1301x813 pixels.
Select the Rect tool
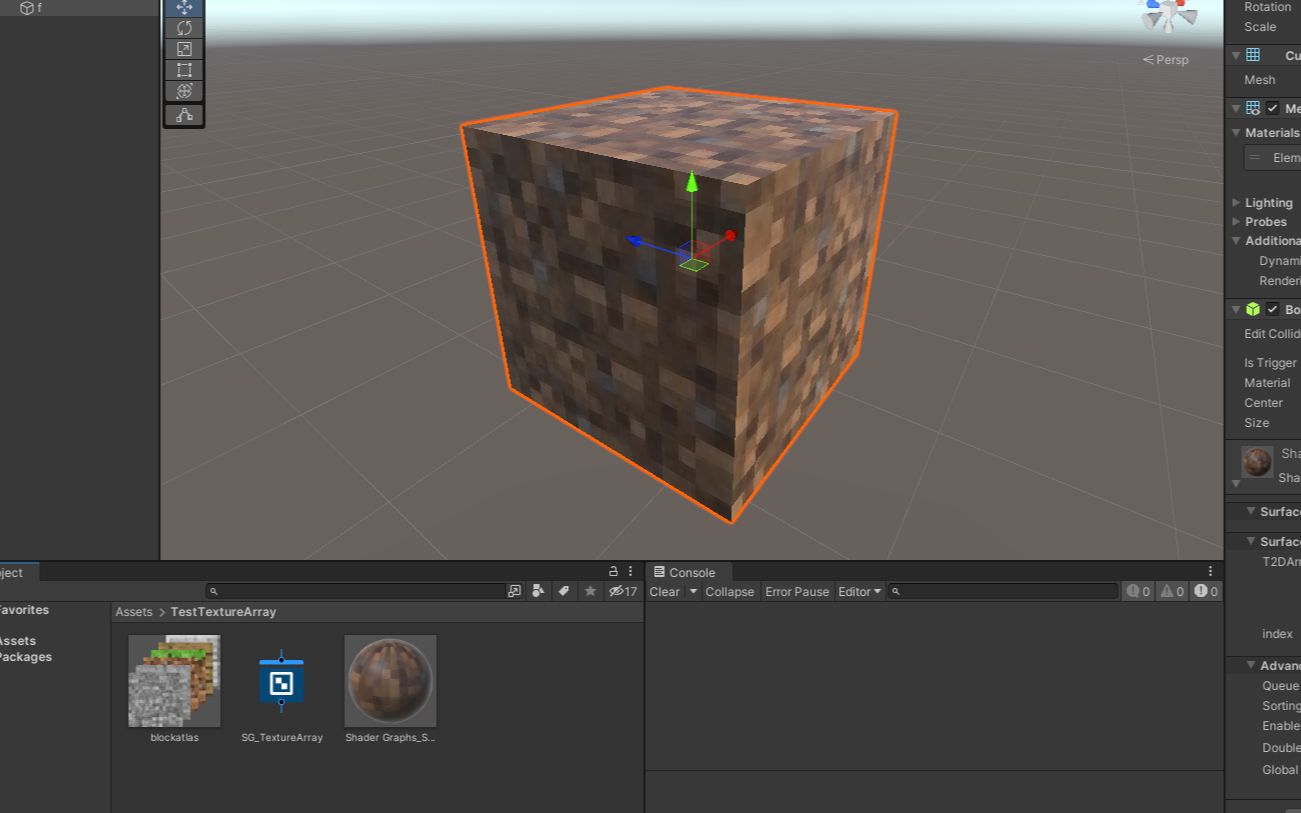pos(184,69)
